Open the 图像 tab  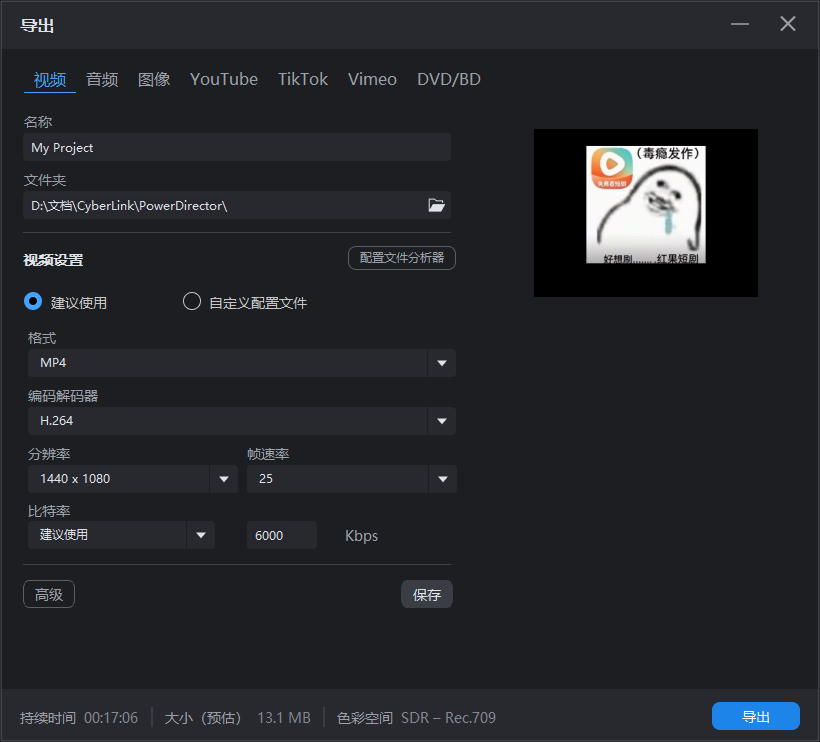[154, 79]
